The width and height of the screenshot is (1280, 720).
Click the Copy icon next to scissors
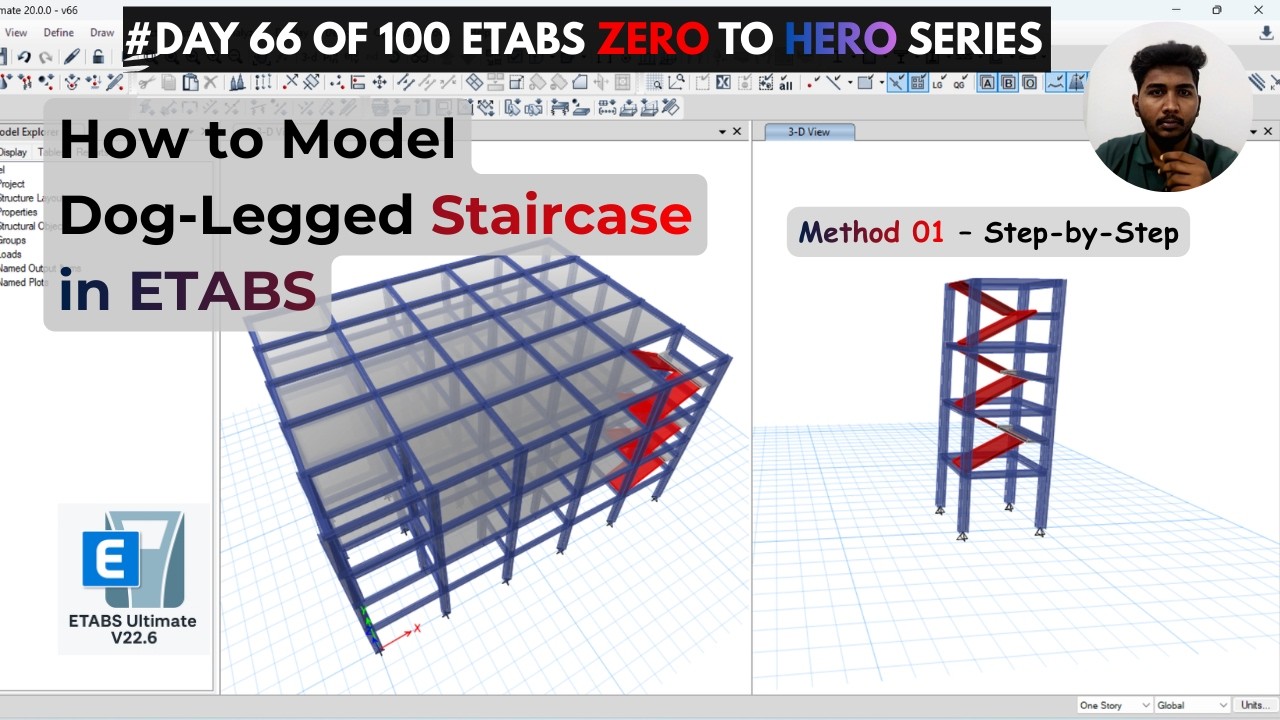pyautogui.click(x=168, y=83)
